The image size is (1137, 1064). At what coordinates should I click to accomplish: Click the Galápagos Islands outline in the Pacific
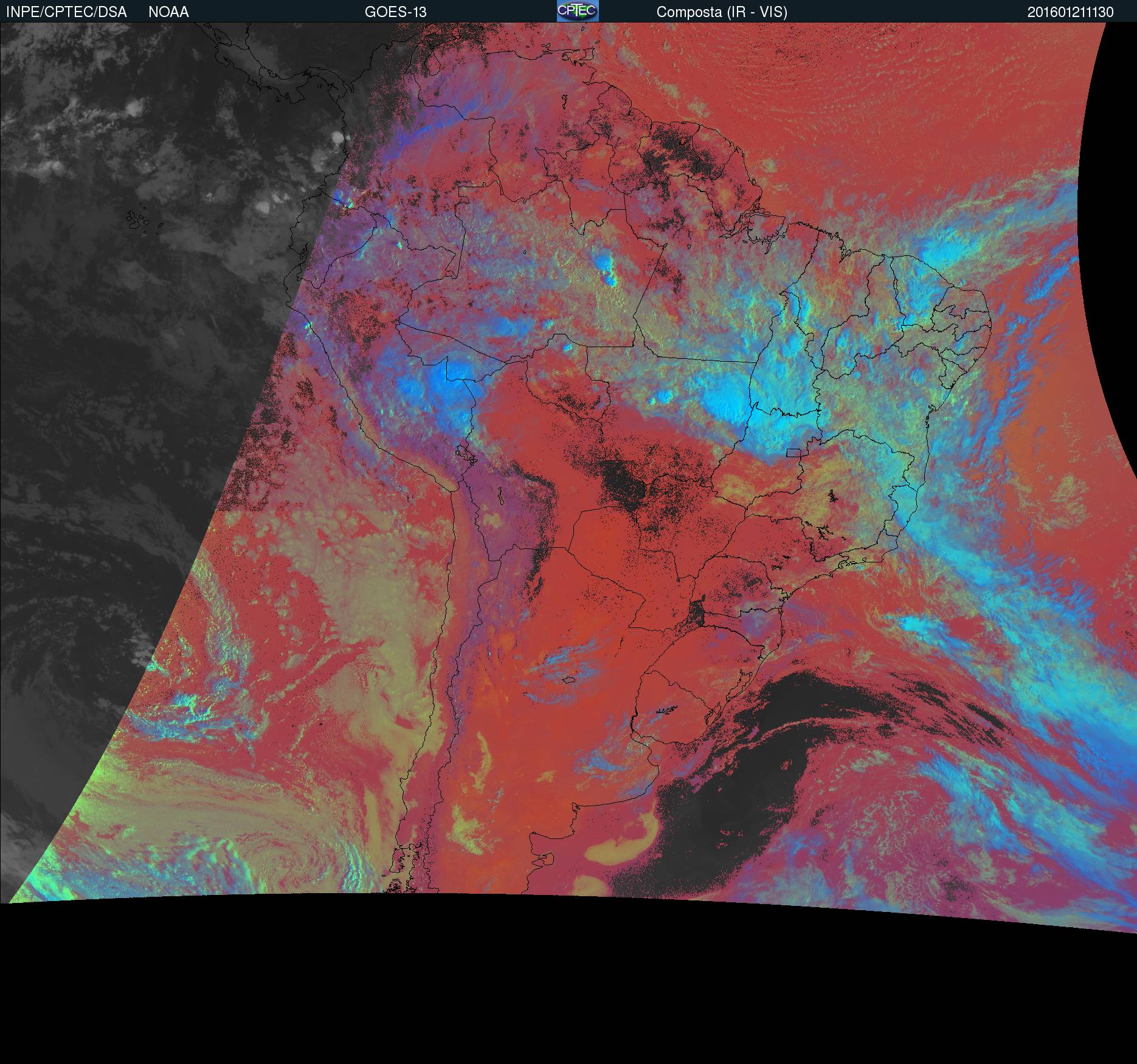coord(139,220)
